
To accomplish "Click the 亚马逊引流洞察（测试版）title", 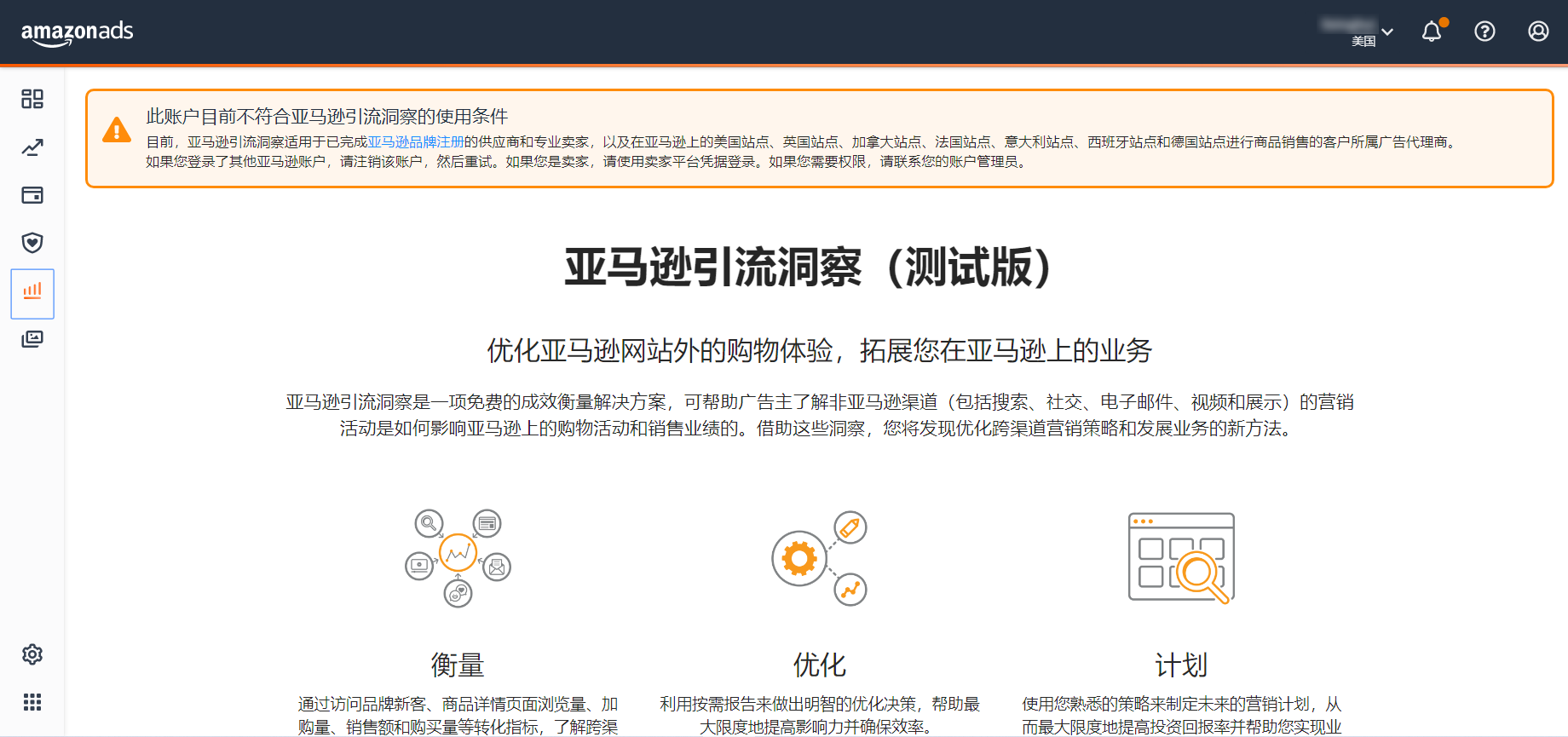I will [x=809, y=268].
